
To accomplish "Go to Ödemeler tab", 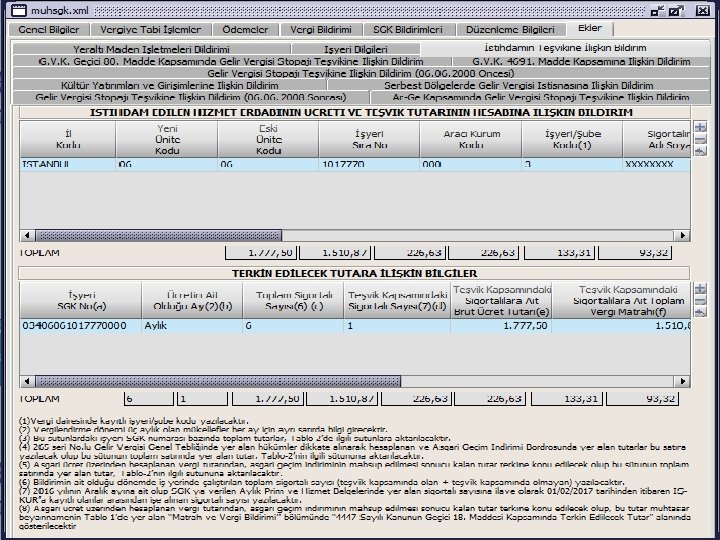I will pyautogui.click(x=245, y=30).
